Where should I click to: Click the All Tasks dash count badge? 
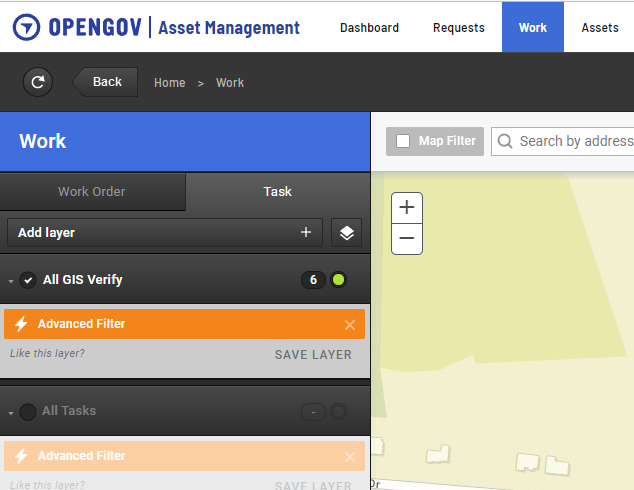[313, 412]
